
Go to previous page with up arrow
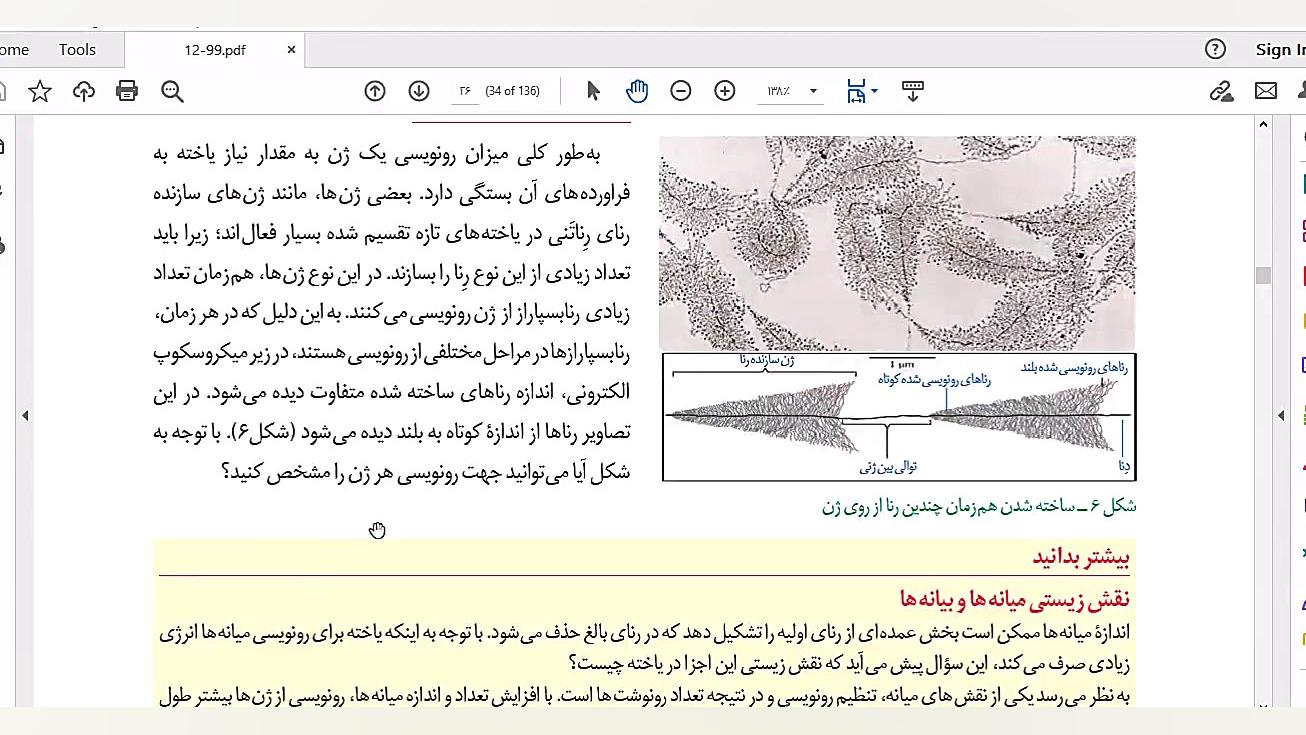point(375,90)
